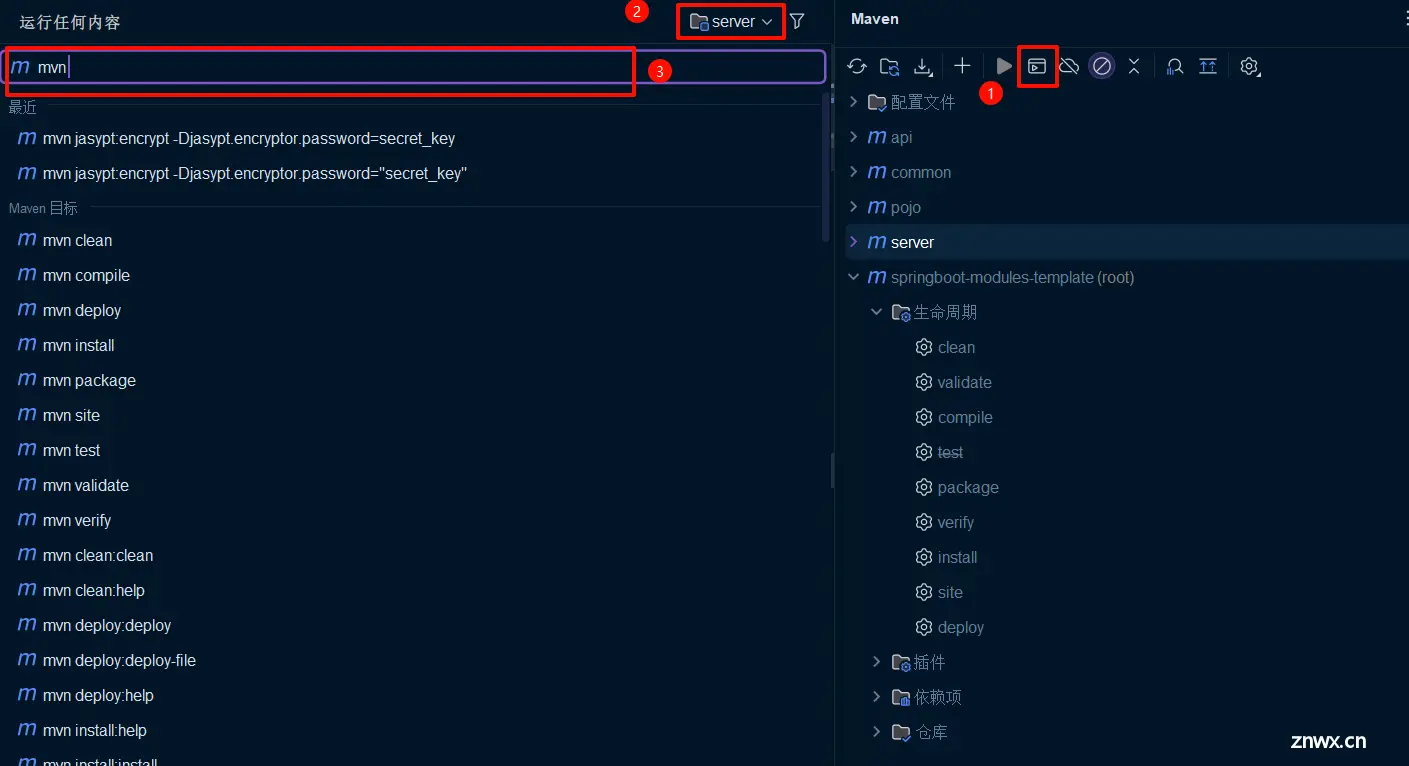Expand the pojo module node
The height and width of the screenshot is (766, 1409).
853,207
